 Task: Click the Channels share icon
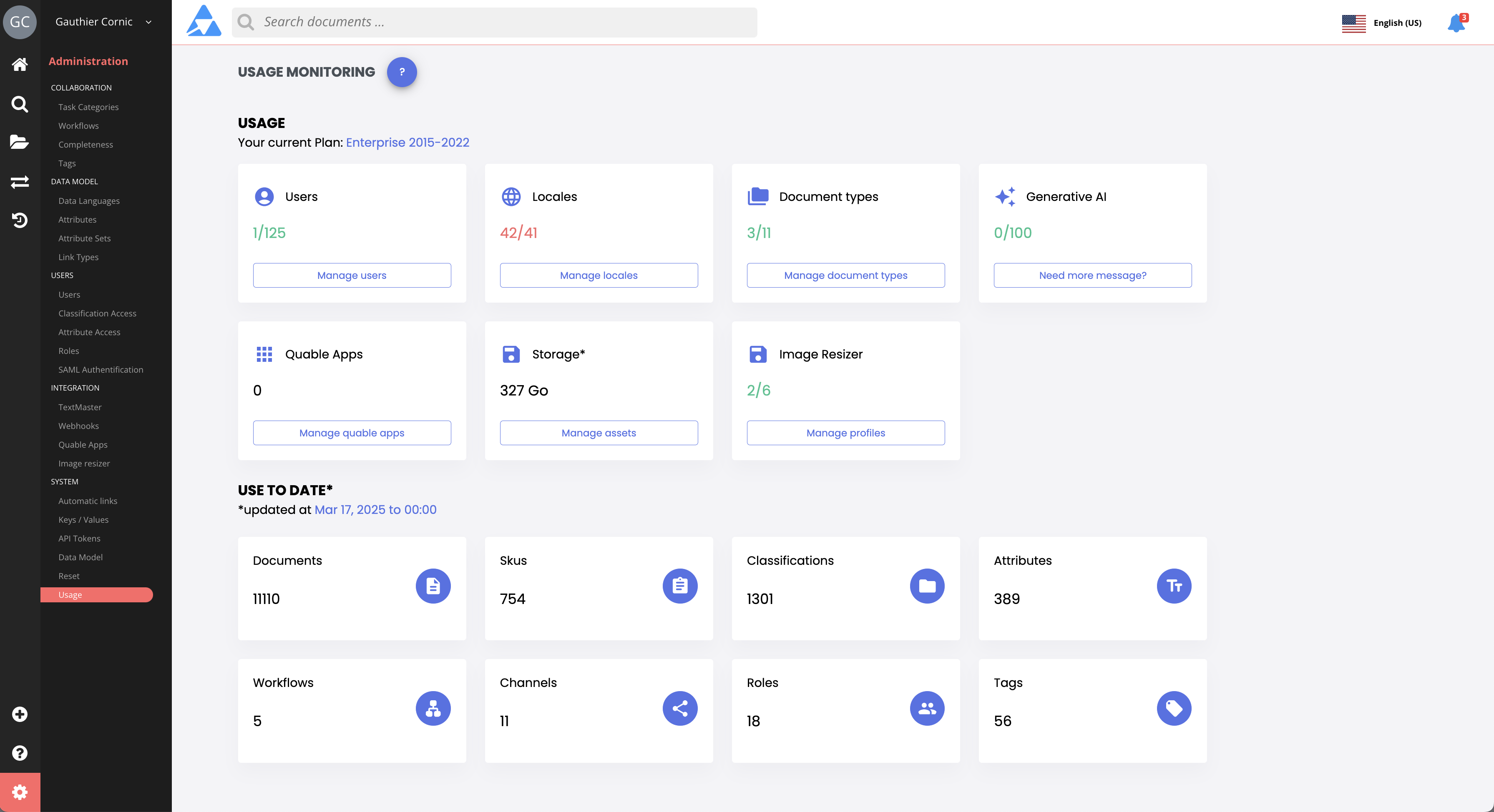pyautogui.click(x=680, y=708)
